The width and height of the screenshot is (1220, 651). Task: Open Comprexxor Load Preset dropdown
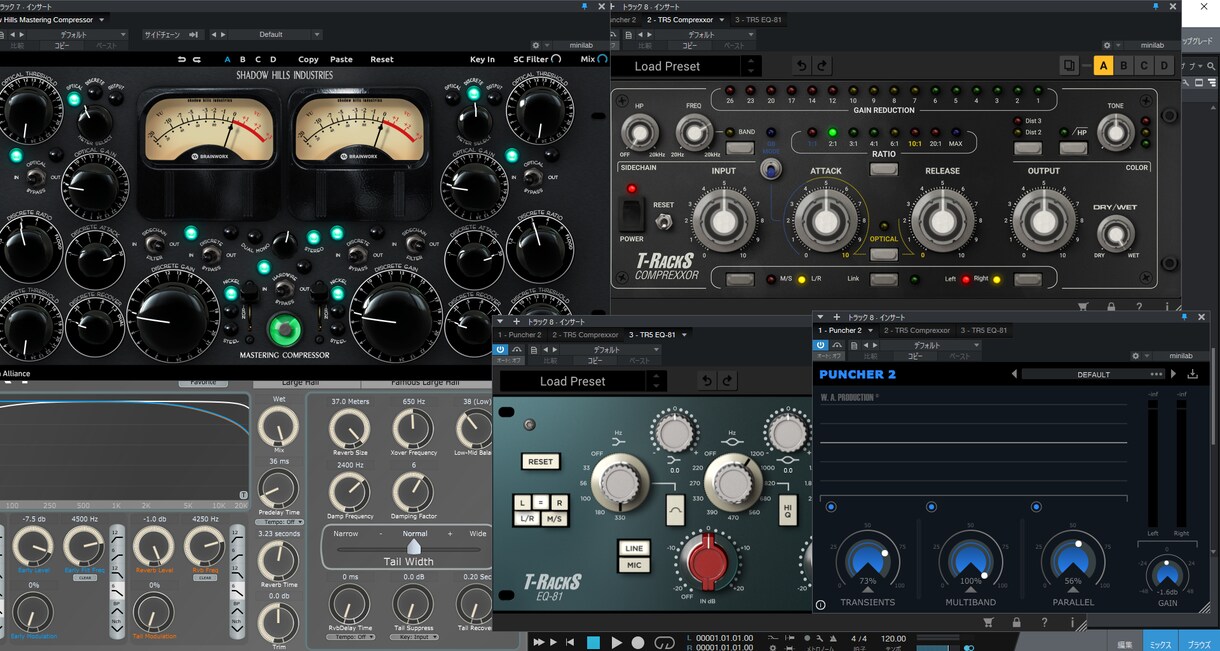pos(685,66)
